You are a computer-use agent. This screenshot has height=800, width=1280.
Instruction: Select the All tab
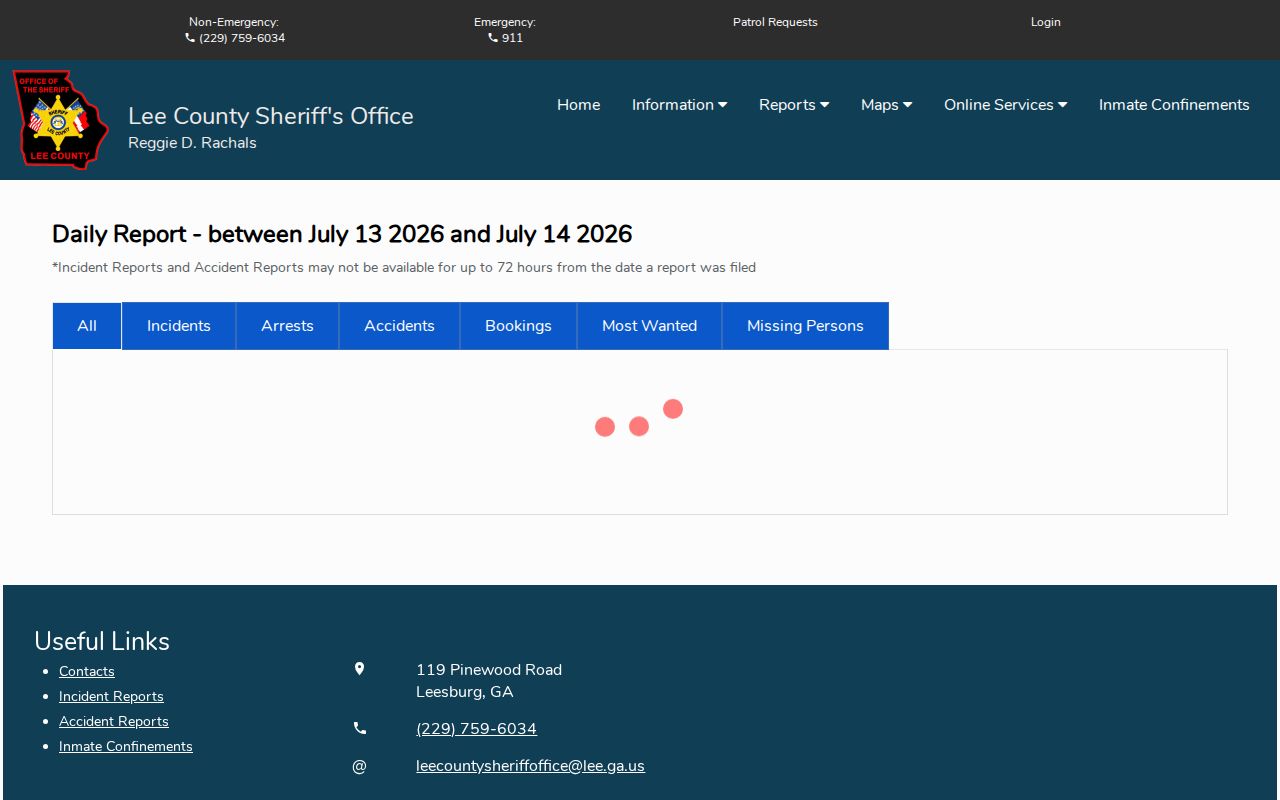[87, 326]
